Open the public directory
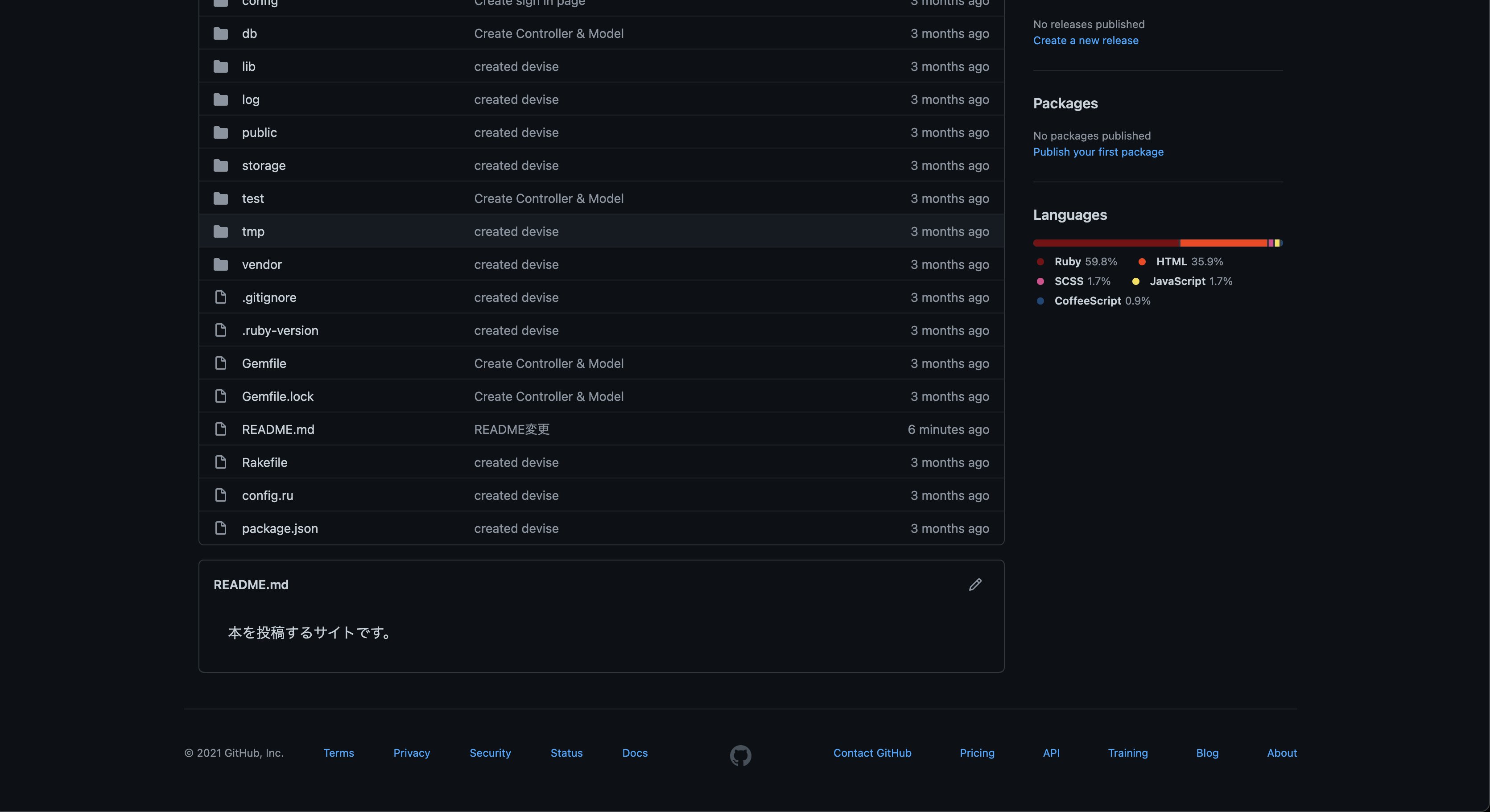The image size is (1490, 812). [259, 132]
